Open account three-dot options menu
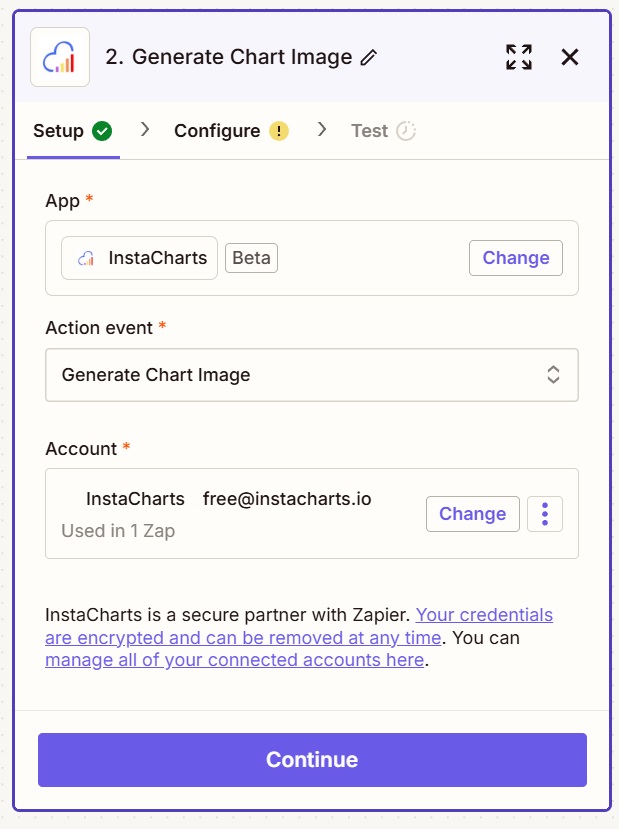 (x=545, y=514)
